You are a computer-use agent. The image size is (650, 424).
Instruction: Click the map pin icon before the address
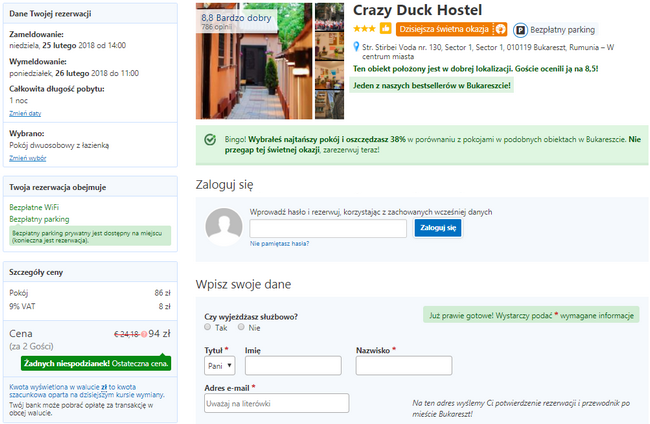click(x=356, y=46)
